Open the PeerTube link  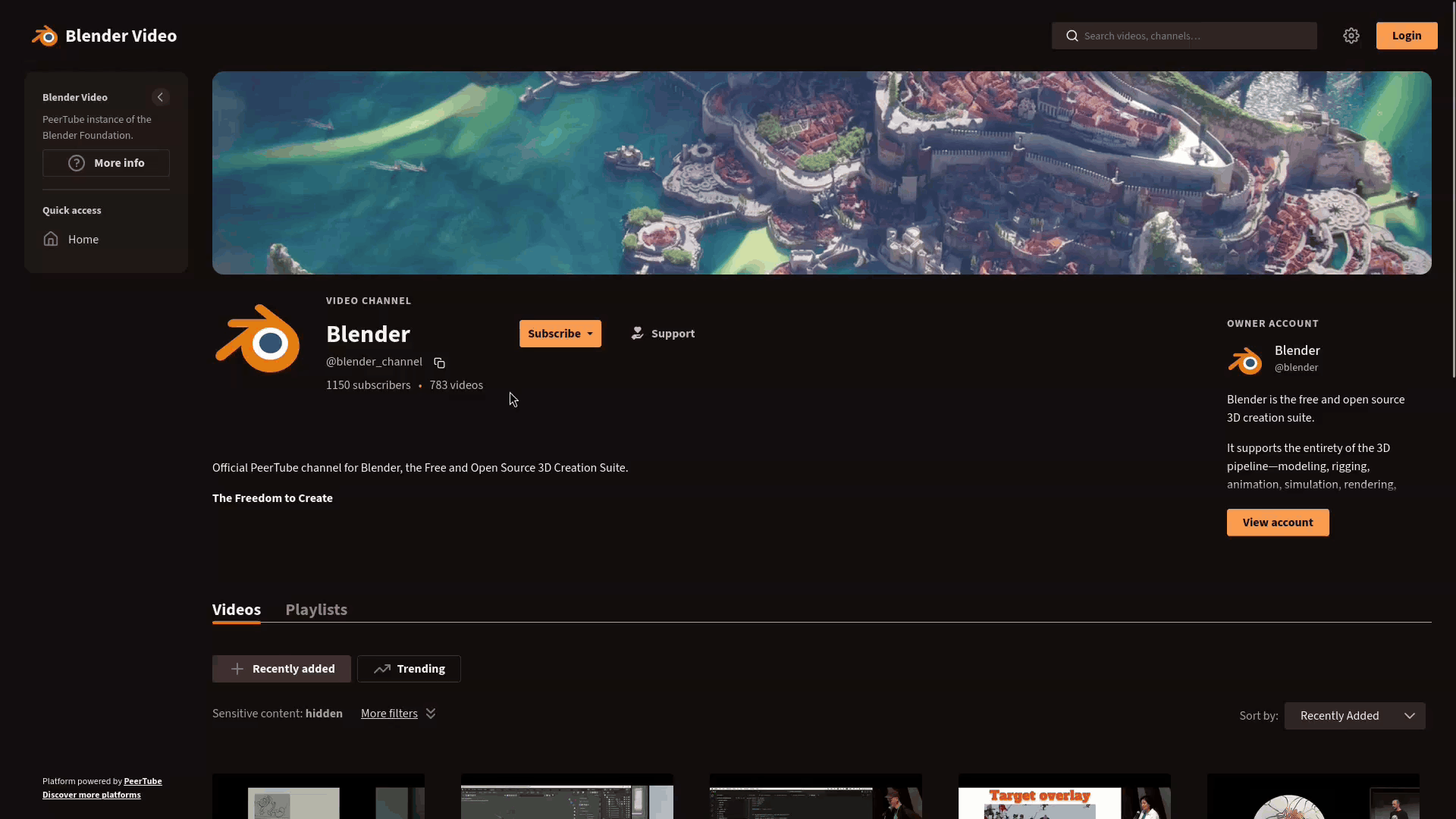(x=143, y=781)
